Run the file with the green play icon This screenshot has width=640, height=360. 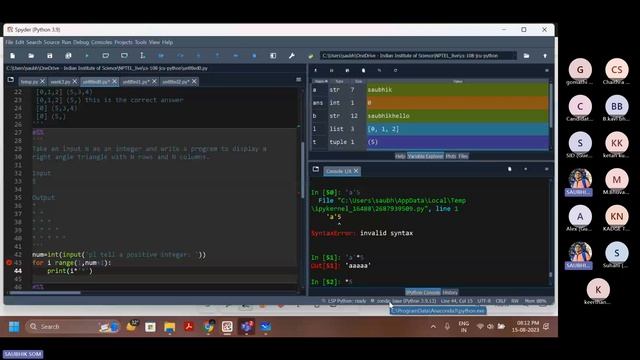(x=87, y=56)
